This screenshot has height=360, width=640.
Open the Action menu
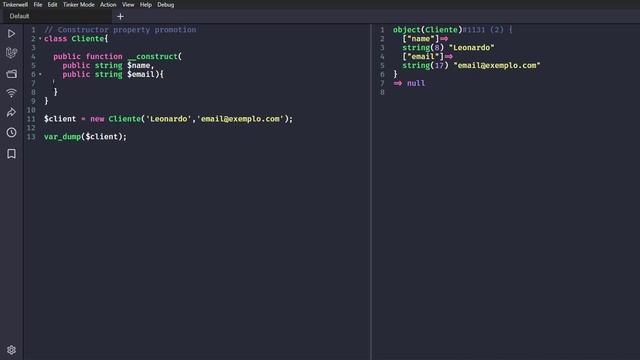pos(108,5)
